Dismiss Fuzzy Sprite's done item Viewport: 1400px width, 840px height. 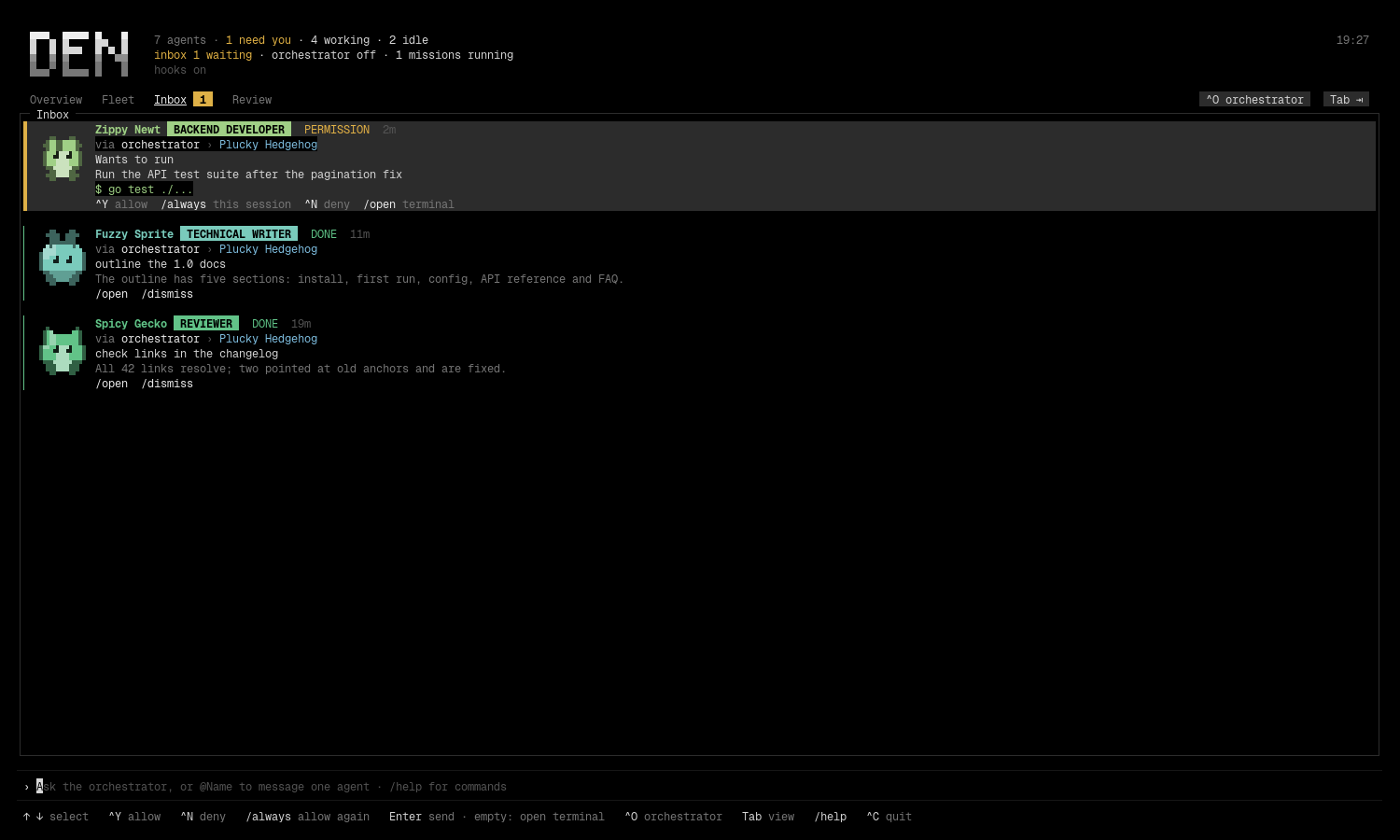(167, 294)
